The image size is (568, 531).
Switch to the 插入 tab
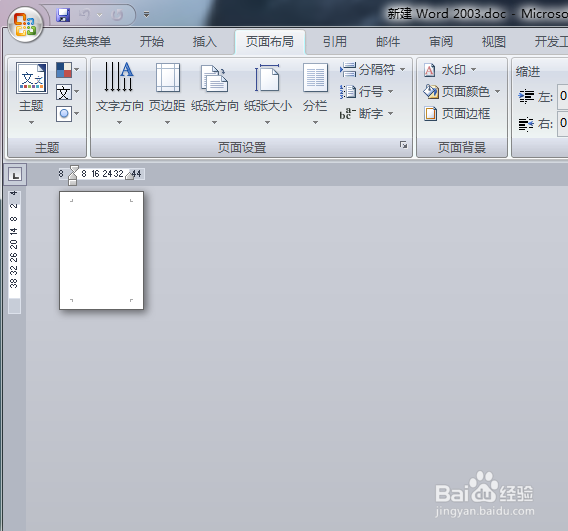coord(205,42)
